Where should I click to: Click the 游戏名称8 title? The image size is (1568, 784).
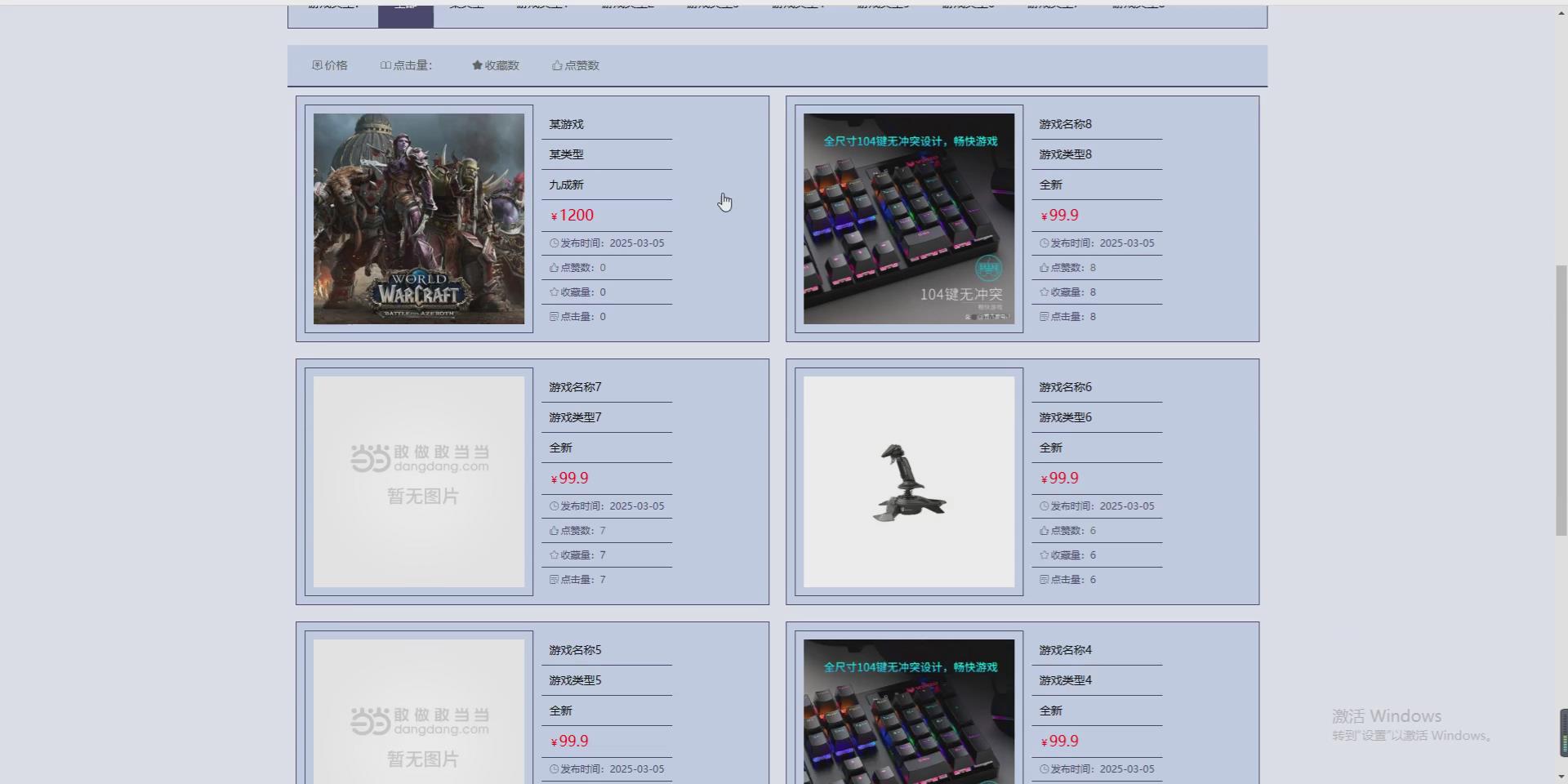[x=1065, y=124]
